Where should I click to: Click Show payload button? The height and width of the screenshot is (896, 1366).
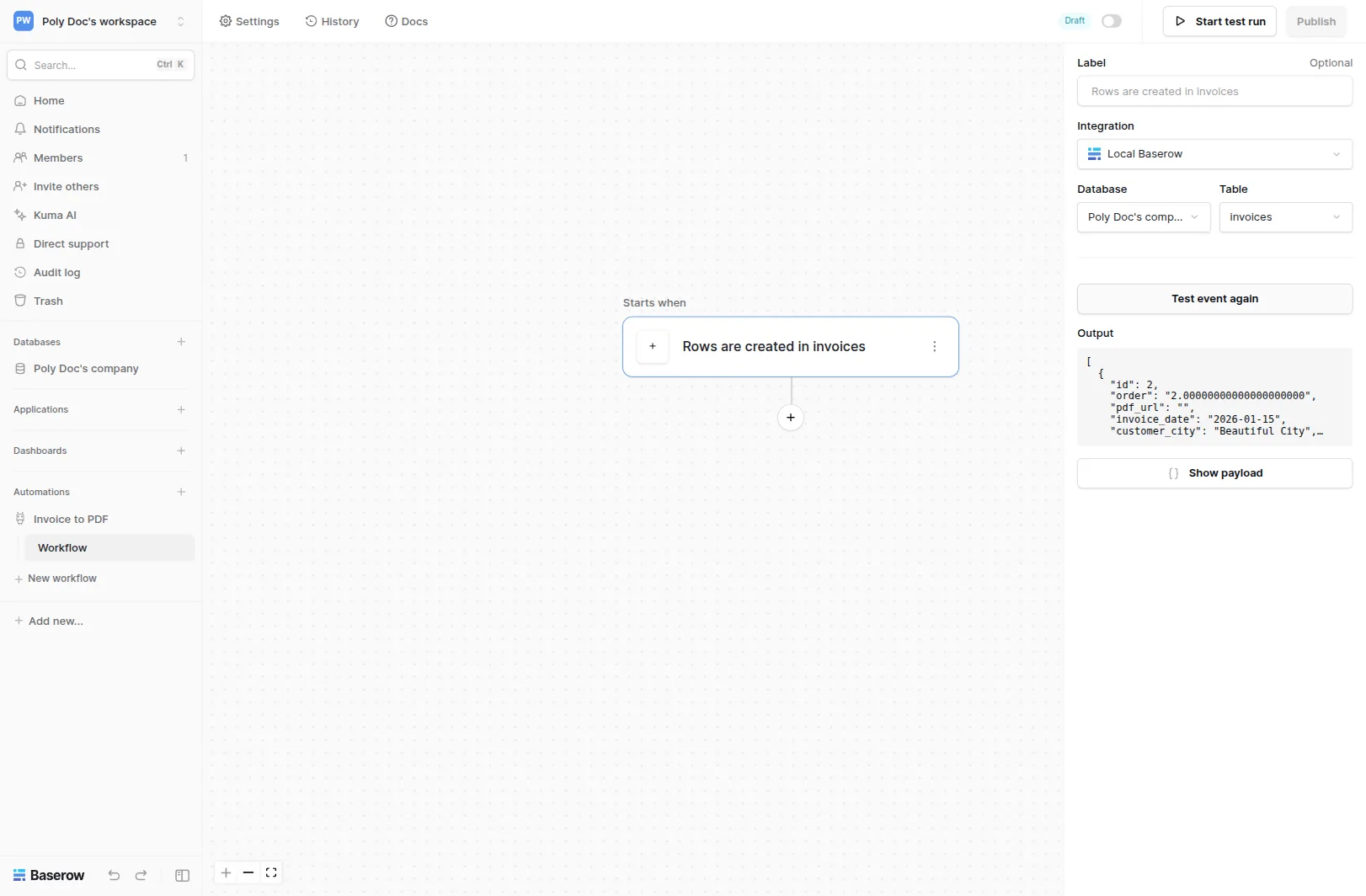(x=1214, y=473)
